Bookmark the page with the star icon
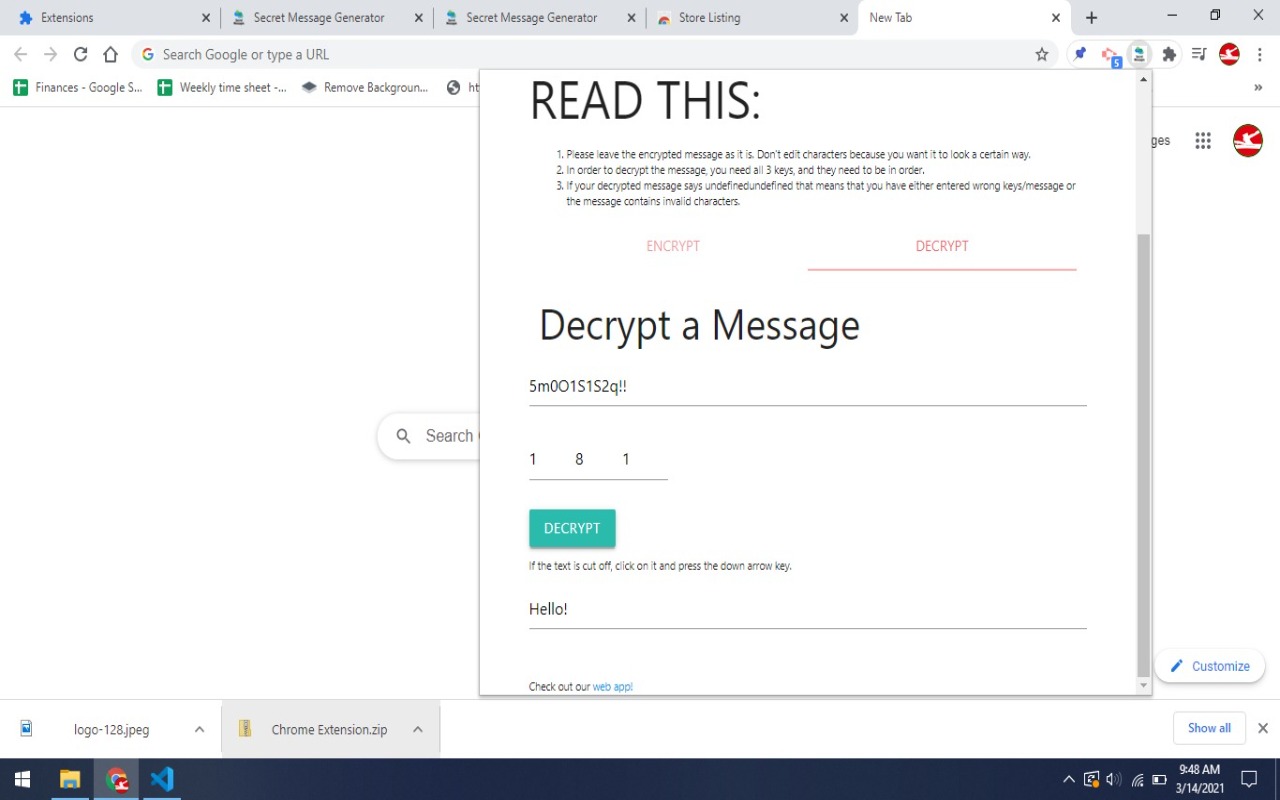1280x800 pixels. [x=1041, y=54]
